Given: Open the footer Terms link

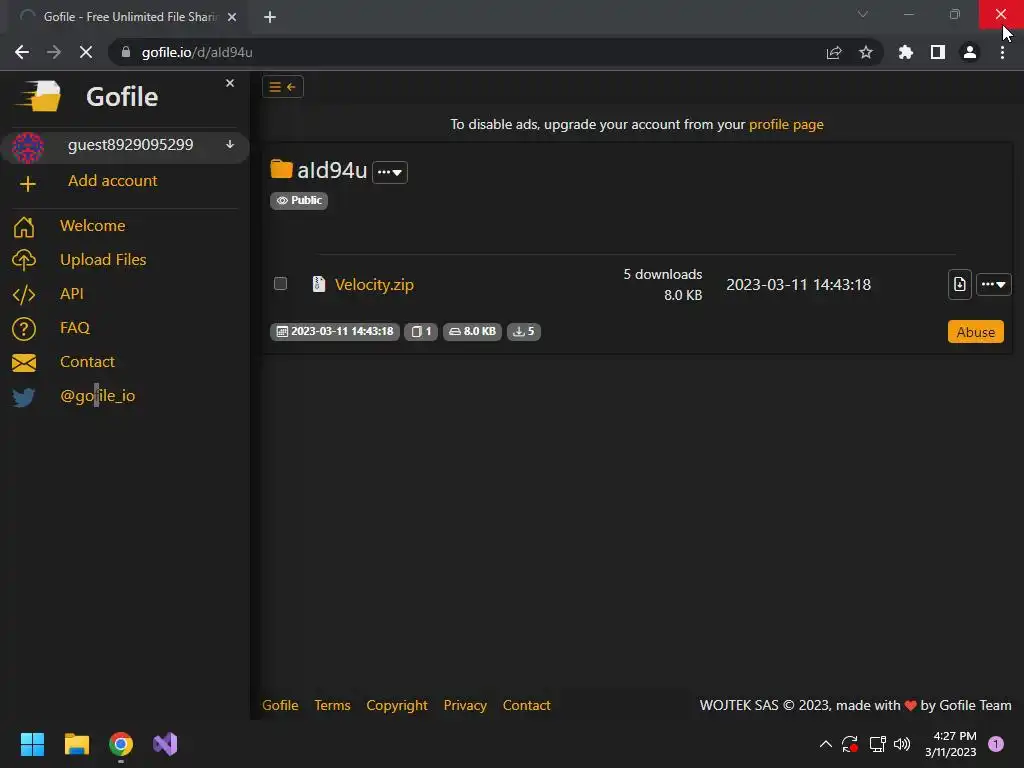Looking at the screenshot, I should coord(332,705).
